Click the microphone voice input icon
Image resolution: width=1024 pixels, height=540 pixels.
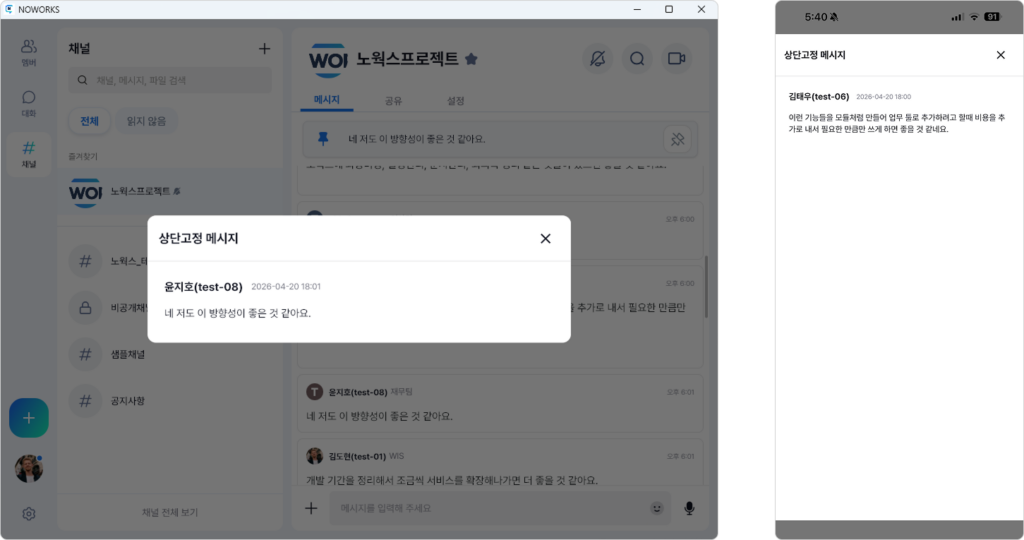coord(689,508)
